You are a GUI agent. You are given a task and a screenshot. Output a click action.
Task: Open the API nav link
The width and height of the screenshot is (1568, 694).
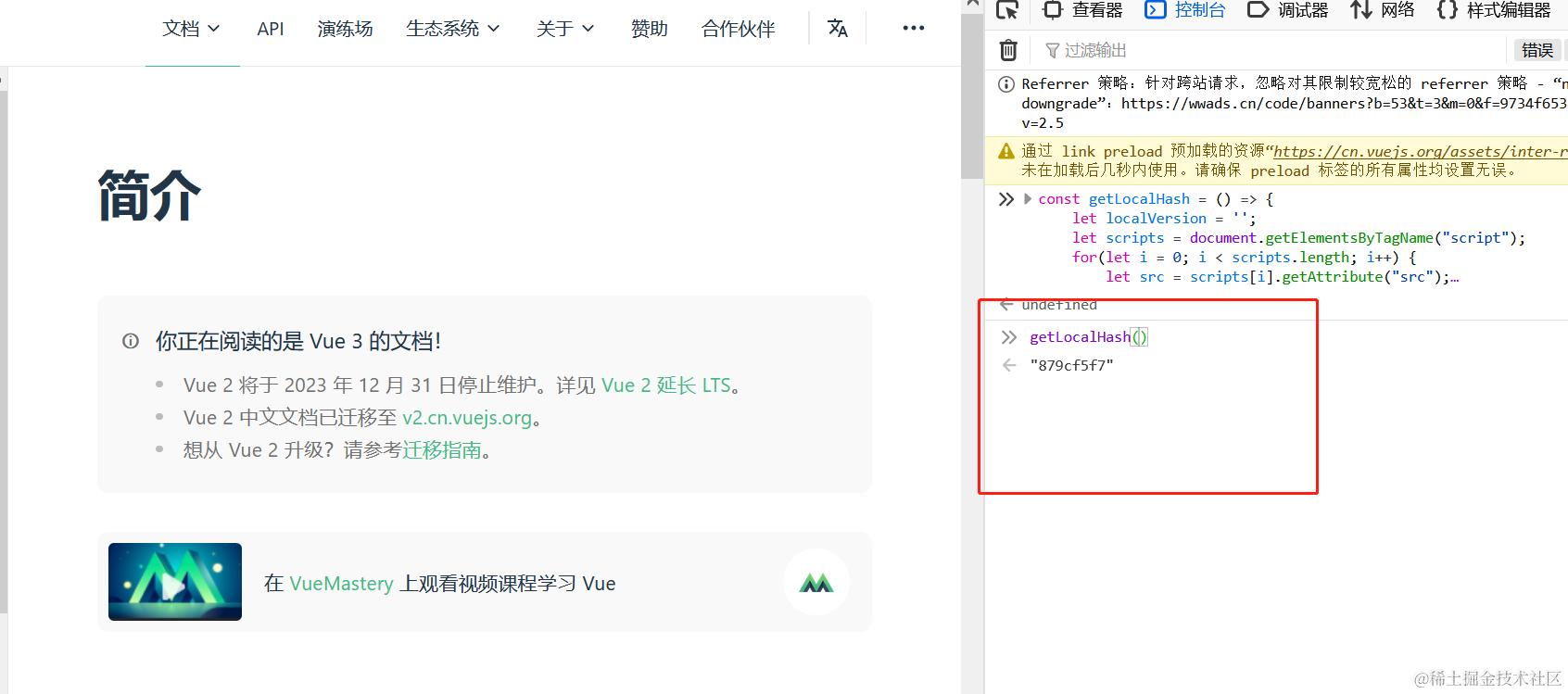(271, 29)
